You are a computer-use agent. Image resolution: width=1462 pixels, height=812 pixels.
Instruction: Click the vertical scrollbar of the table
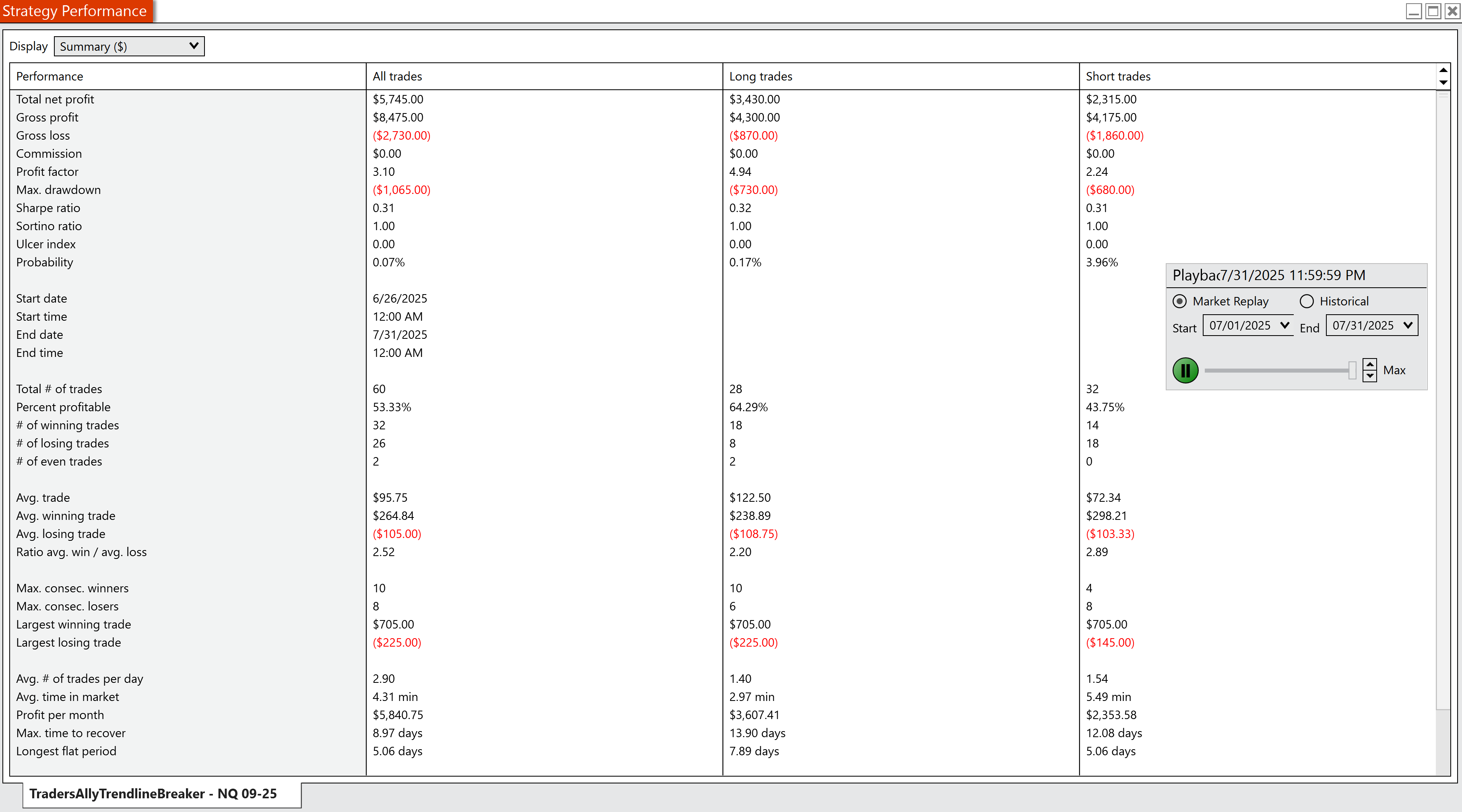[x=1443, y=397]
